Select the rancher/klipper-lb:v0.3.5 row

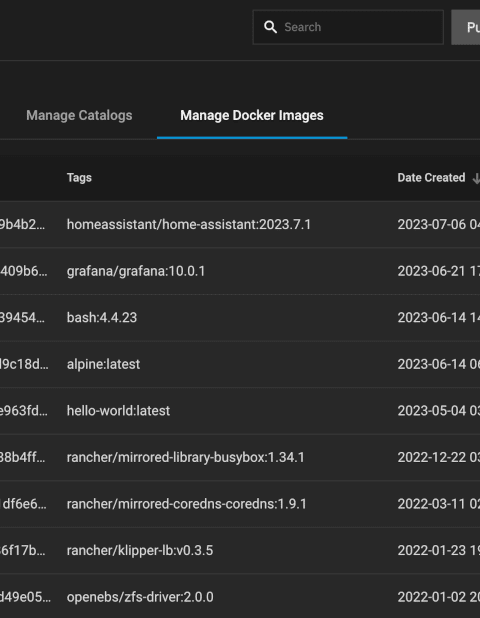[240, 550]
